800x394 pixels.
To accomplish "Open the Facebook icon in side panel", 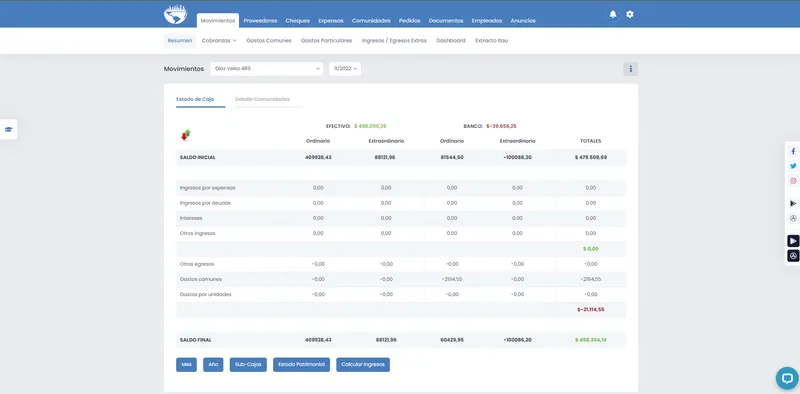I will pyautogui.click(x=793, y=152).
